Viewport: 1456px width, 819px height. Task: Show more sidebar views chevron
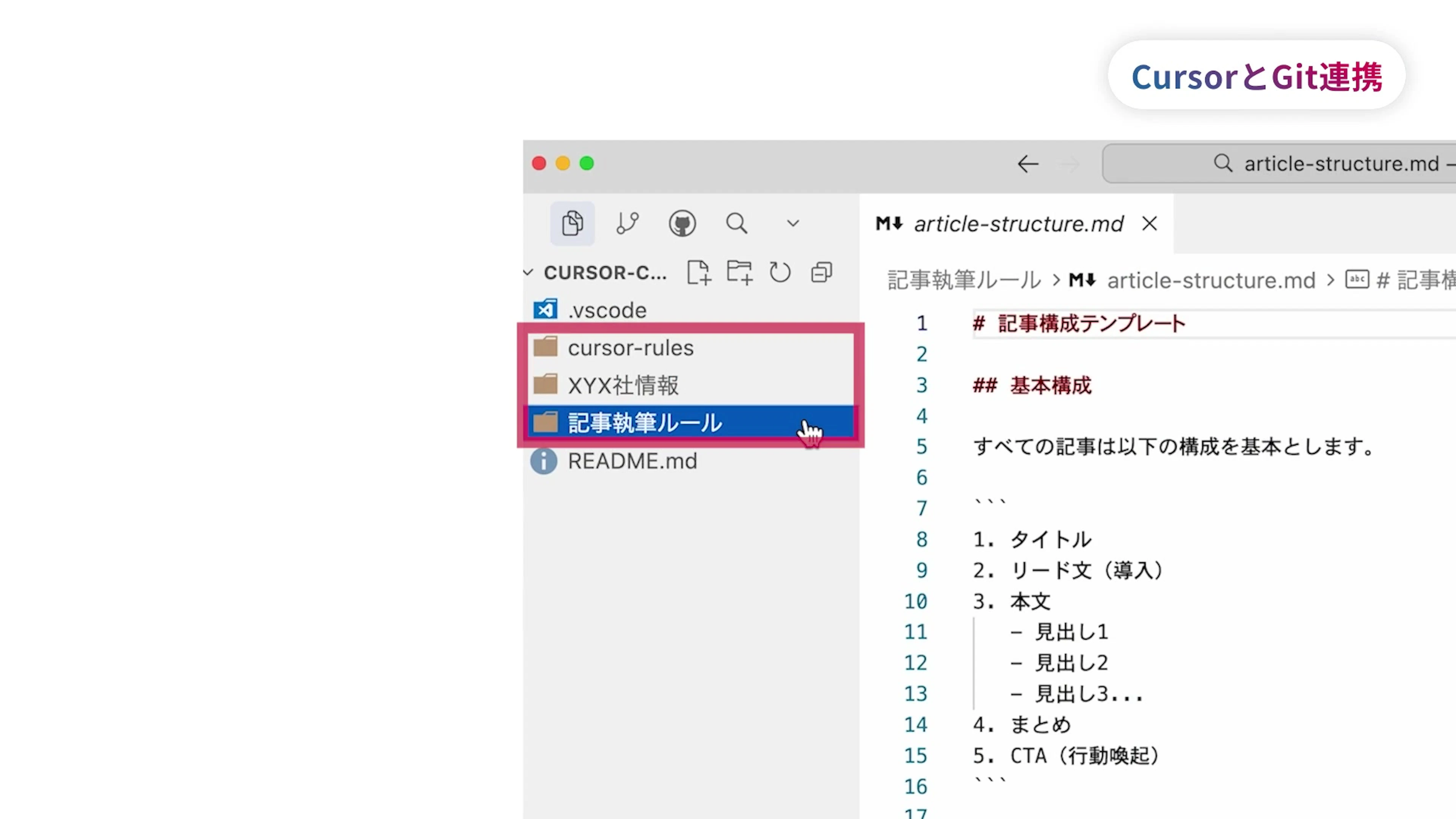coord(793,223)
